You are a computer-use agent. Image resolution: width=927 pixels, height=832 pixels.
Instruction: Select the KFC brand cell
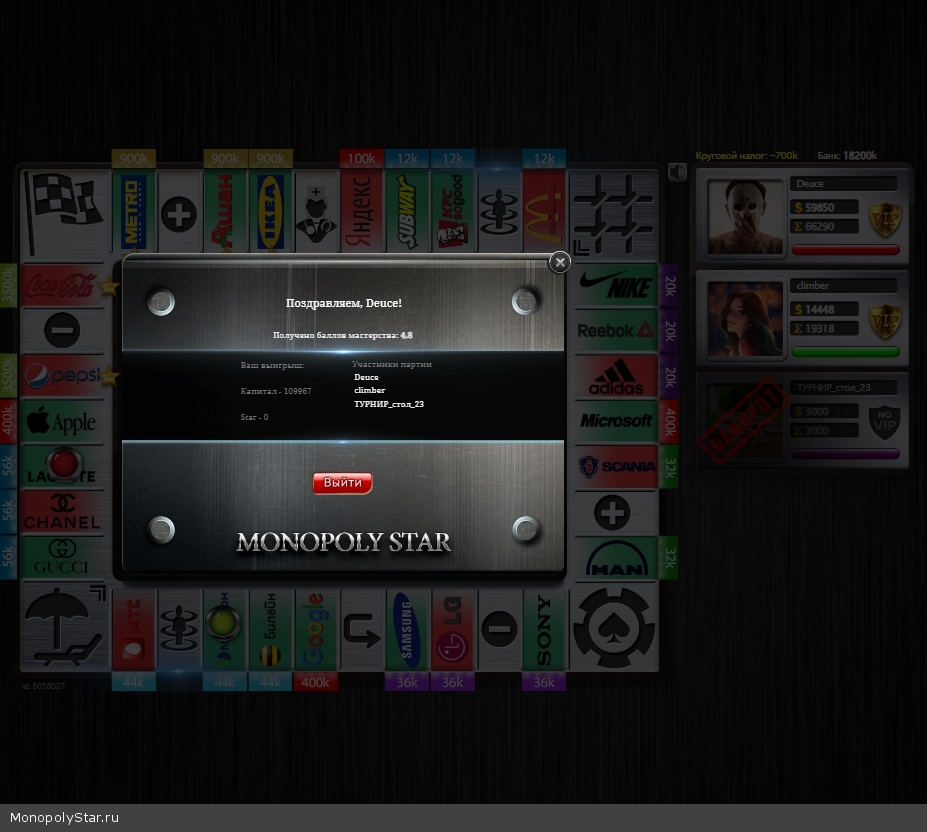pyautogui.click(x=453, y=212)
